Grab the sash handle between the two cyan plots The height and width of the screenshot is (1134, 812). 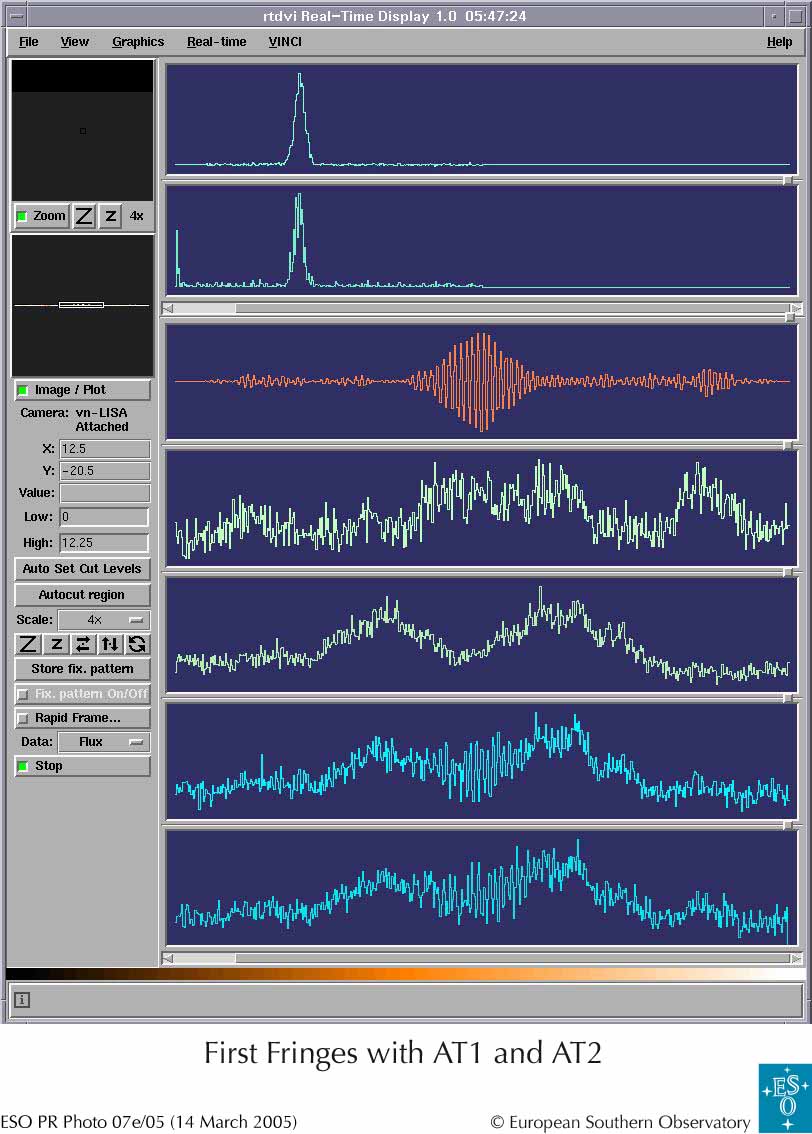click(790, 824)
